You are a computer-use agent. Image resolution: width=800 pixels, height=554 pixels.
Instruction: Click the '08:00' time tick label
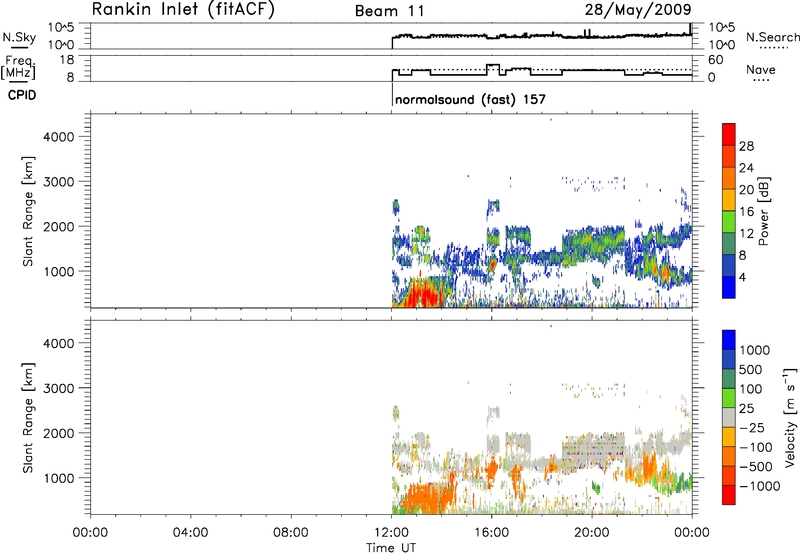click(x=291, y=533)
